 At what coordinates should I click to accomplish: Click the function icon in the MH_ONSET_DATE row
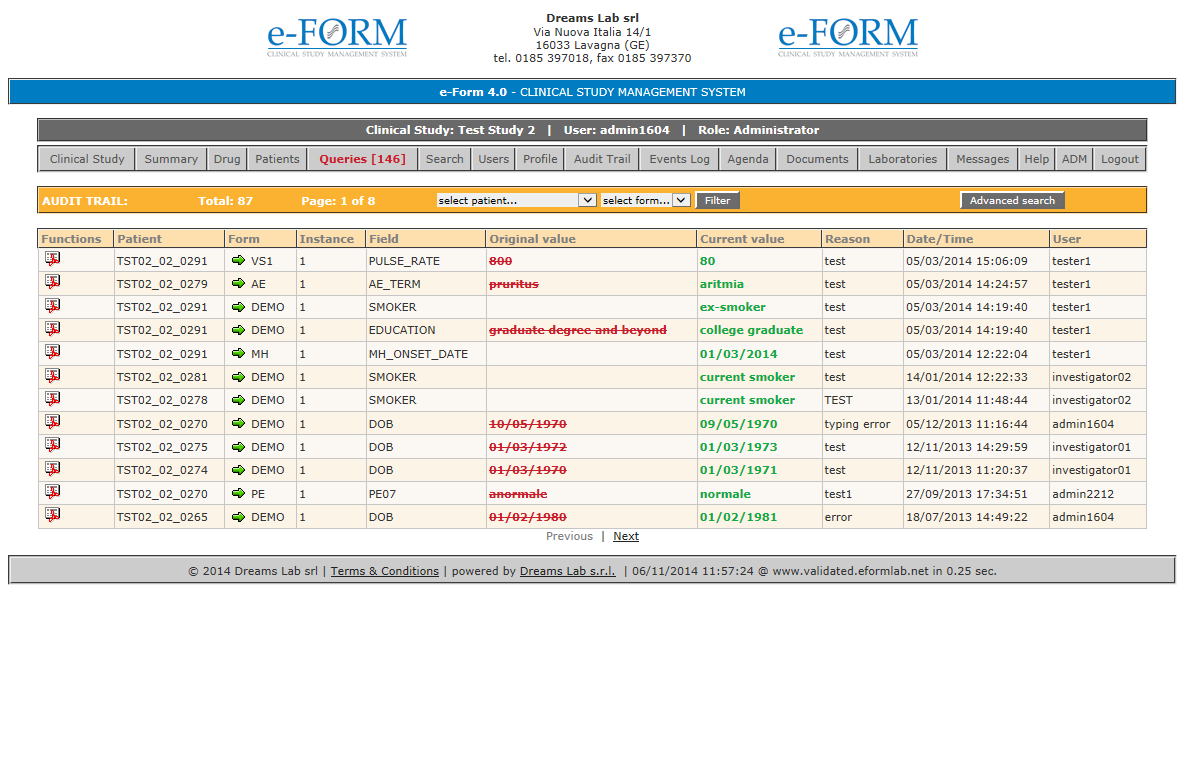tap(52, 352)
